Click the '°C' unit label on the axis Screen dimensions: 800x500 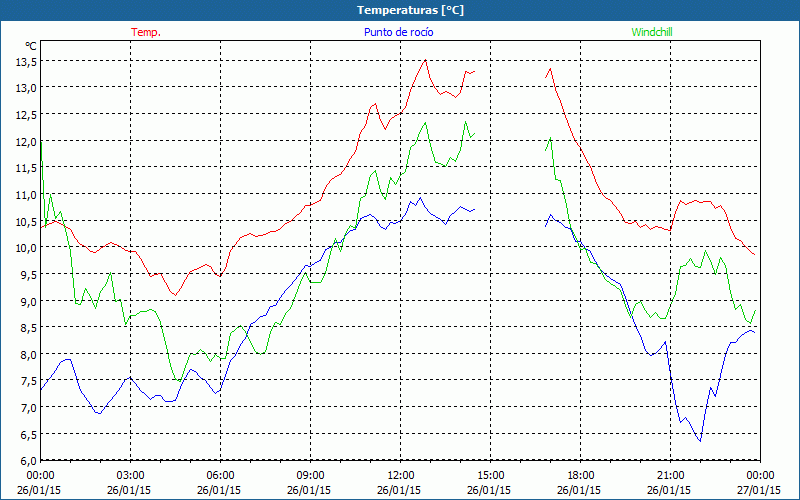click(x=31, y=46)
